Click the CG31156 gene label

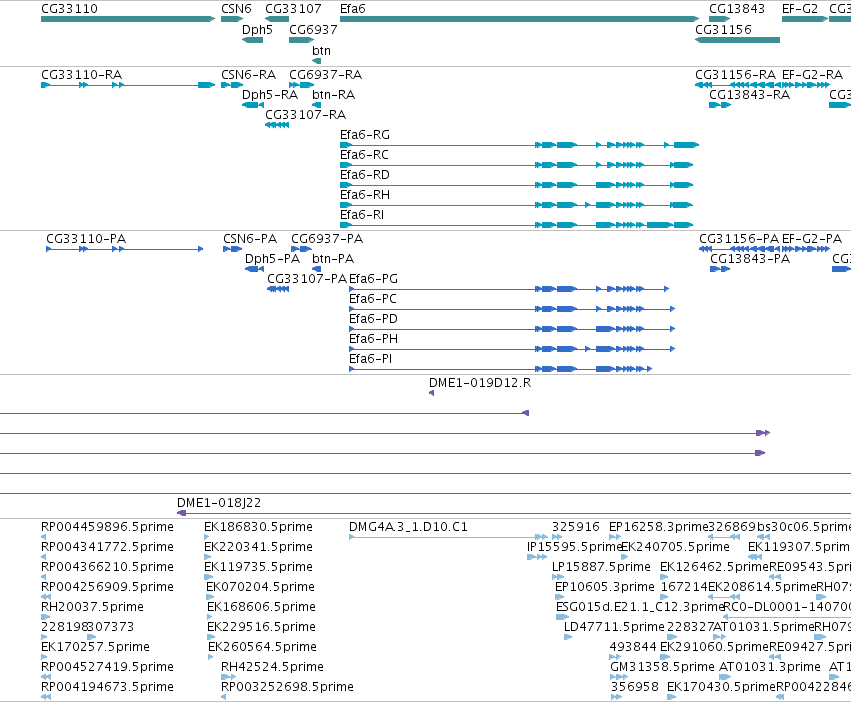[x=723, y=29]
